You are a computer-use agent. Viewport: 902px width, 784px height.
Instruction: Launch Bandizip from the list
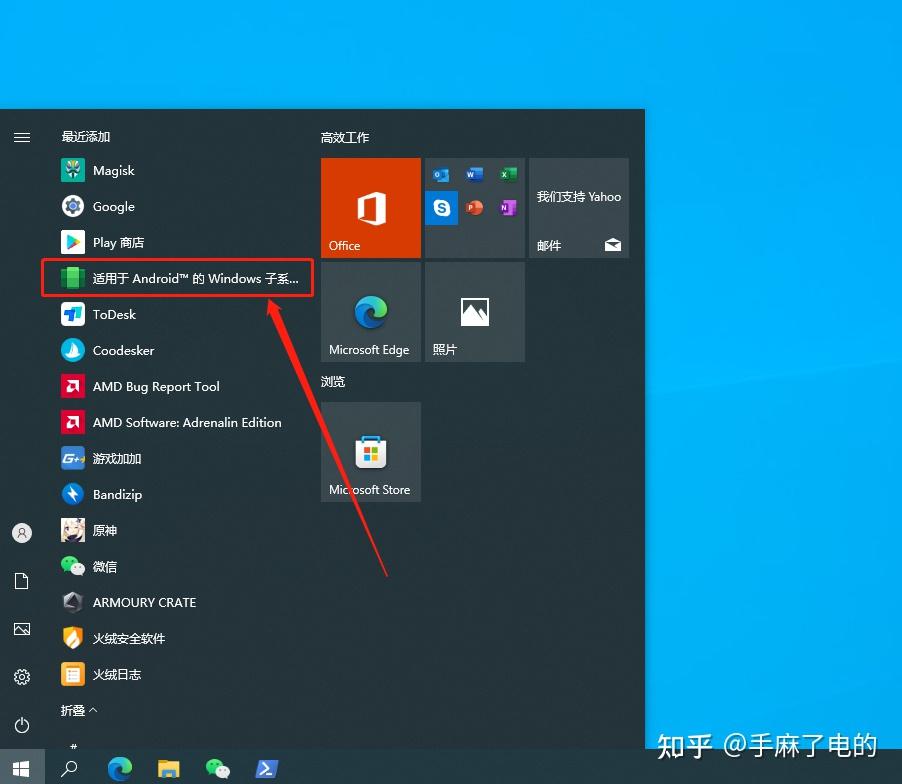coord(178,495)
